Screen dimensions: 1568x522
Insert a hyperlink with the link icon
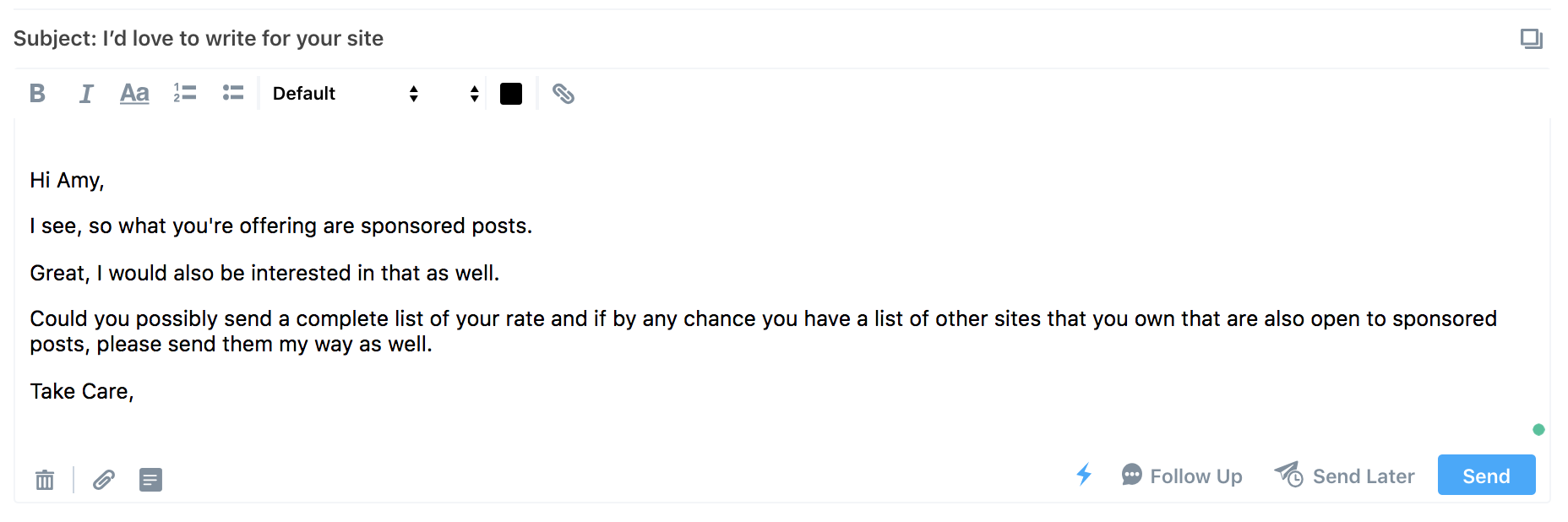pyautogui.click(x=563, y=94)
